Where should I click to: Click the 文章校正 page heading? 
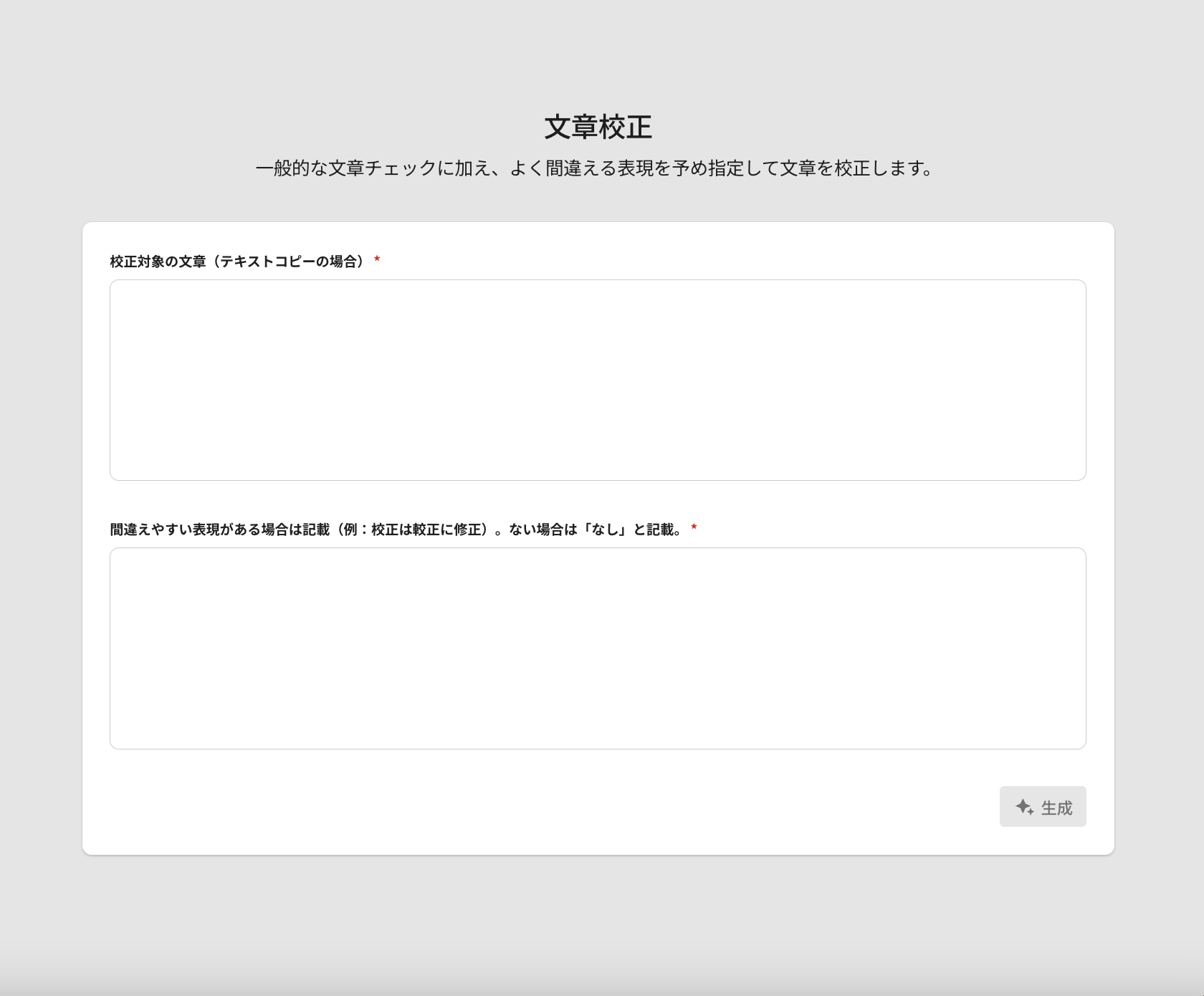click(x=598, y=127)
